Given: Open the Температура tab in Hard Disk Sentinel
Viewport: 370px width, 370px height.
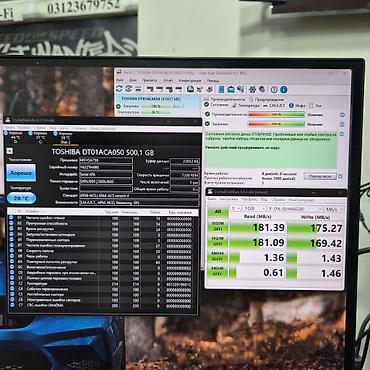Looking at the screenshot, I should click(246, 105).
